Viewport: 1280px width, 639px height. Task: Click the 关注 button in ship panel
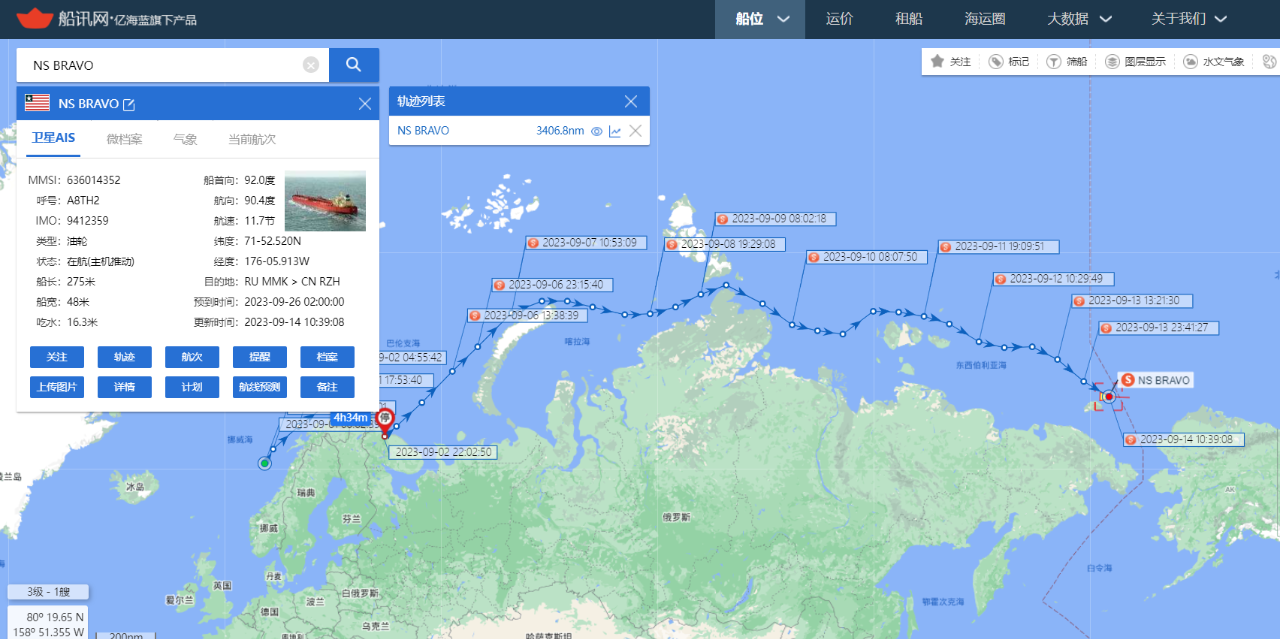click(x=57, y=357)
